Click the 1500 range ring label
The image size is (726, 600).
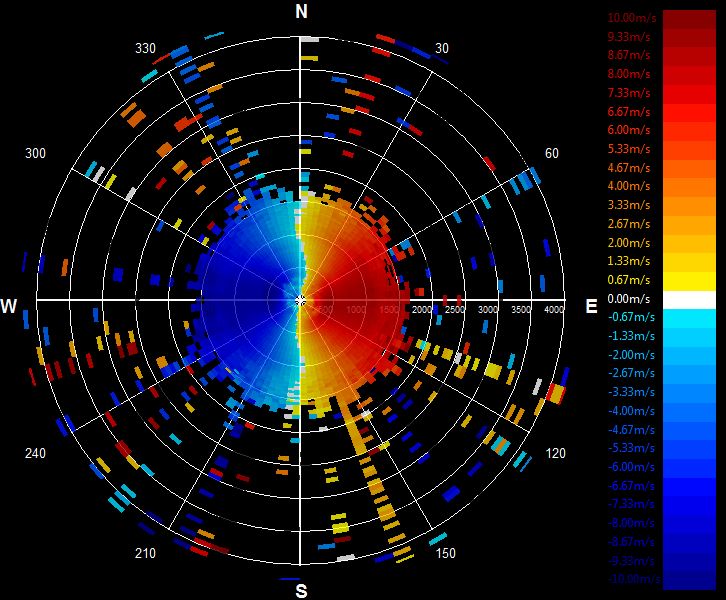coord(389,309)
